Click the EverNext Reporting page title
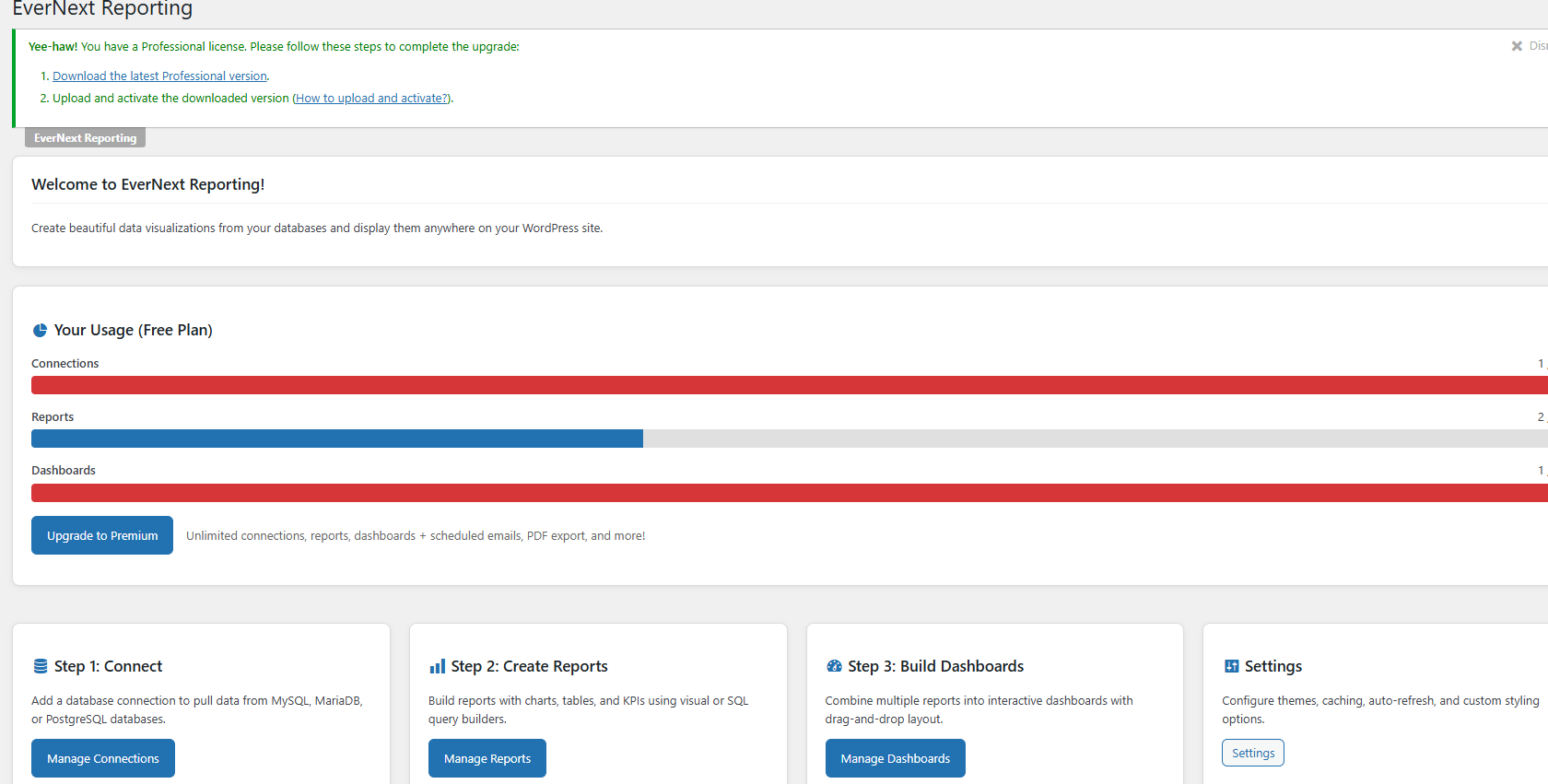This screenshot has width=1548, height=784. tap(102, 9)
